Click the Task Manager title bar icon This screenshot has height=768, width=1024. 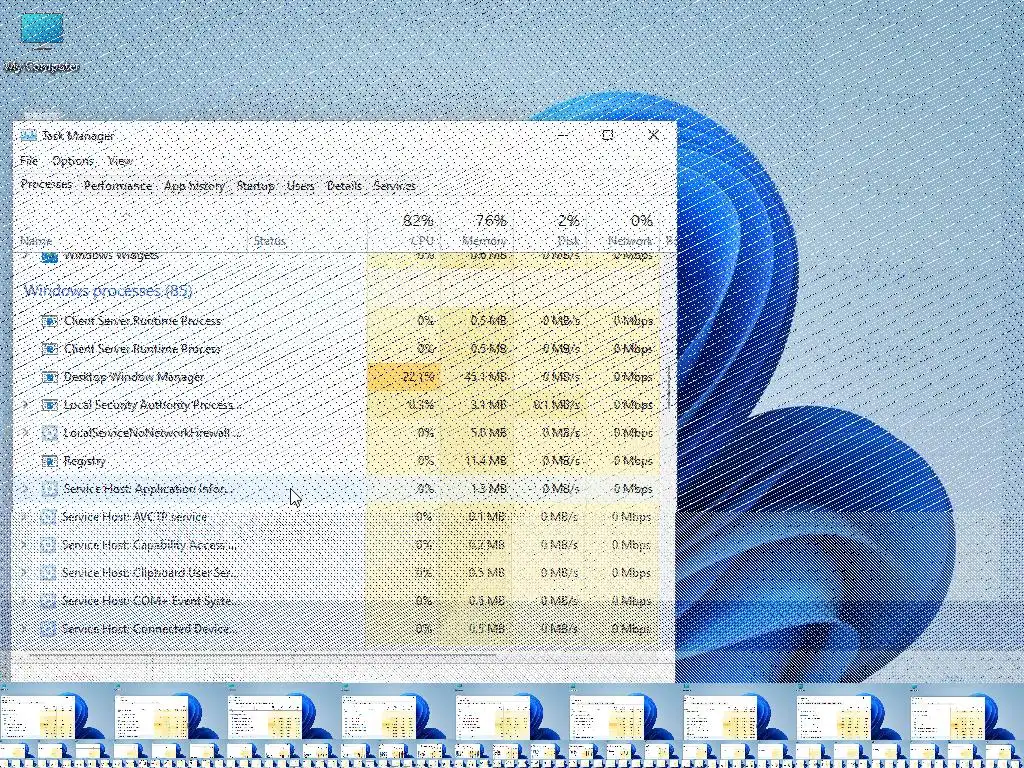[x=28, y=136]
